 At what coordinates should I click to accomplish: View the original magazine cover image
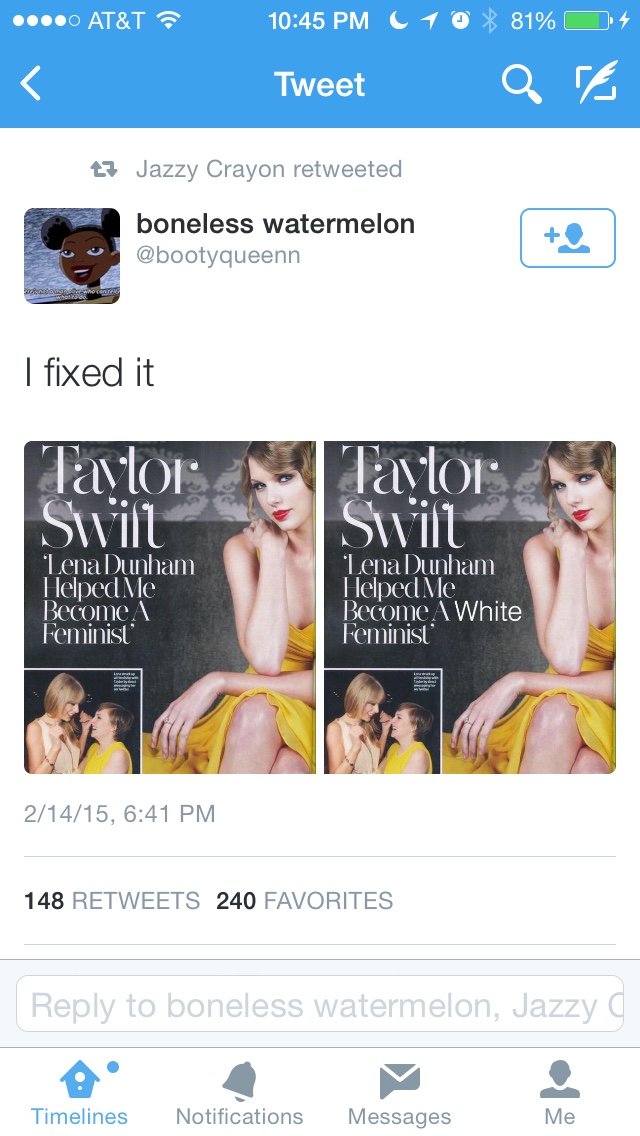click(170, 607)
